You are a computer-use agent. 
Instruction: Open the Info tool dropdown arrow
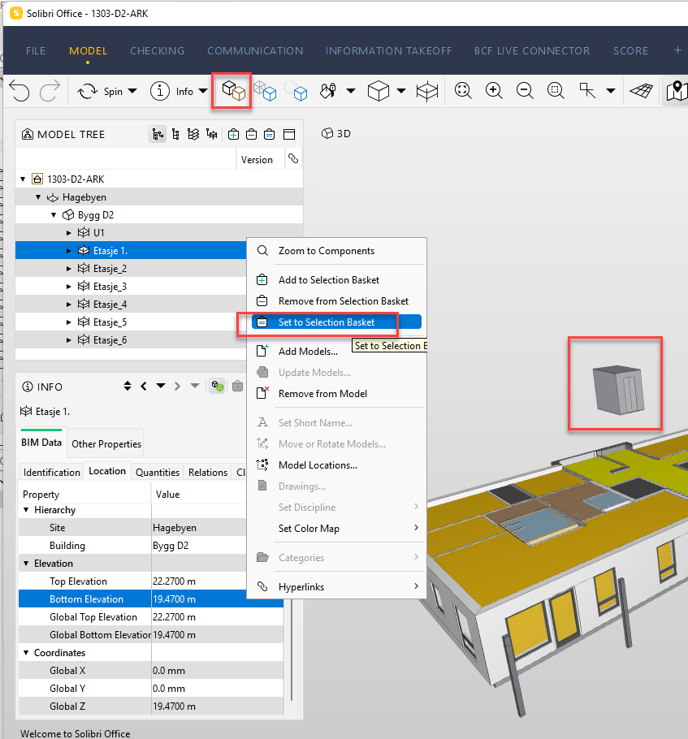click(203, 91)
